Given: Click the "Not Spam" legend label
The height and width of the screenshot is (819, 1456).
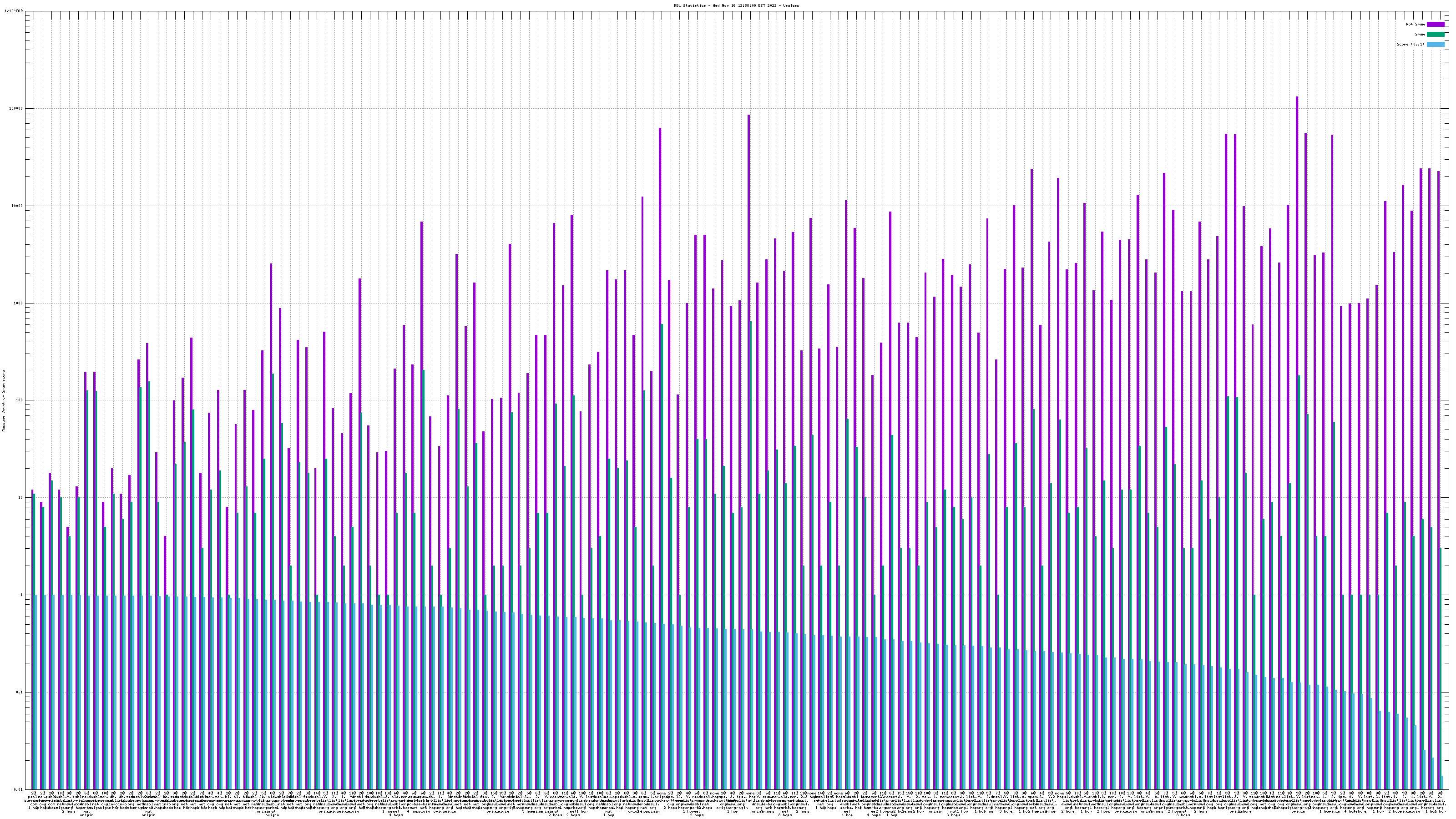Looking at the screenshot, I should point(1416,24).
